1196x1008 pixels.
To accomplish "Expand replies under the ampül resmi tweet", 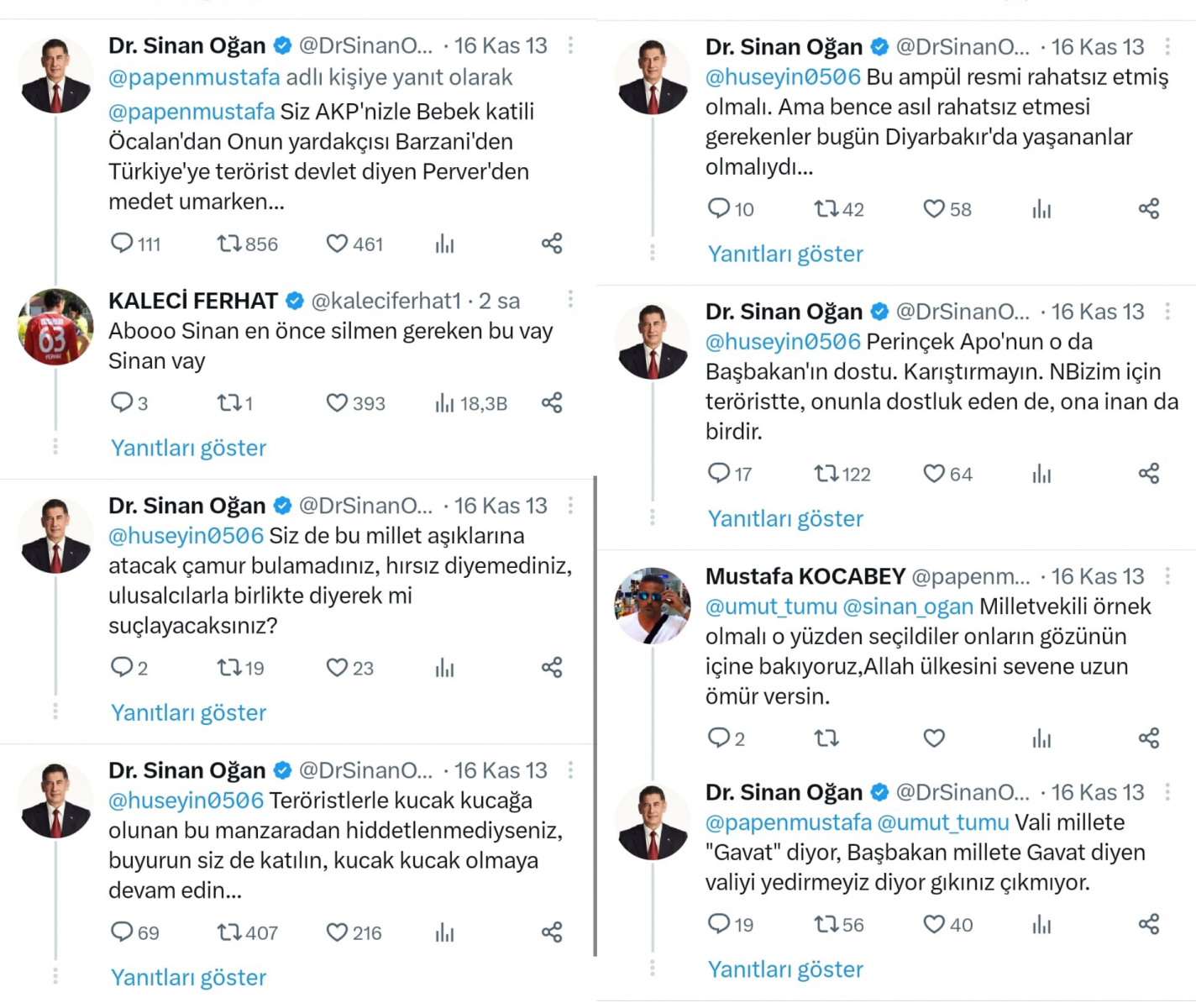I will pos(785,254).
